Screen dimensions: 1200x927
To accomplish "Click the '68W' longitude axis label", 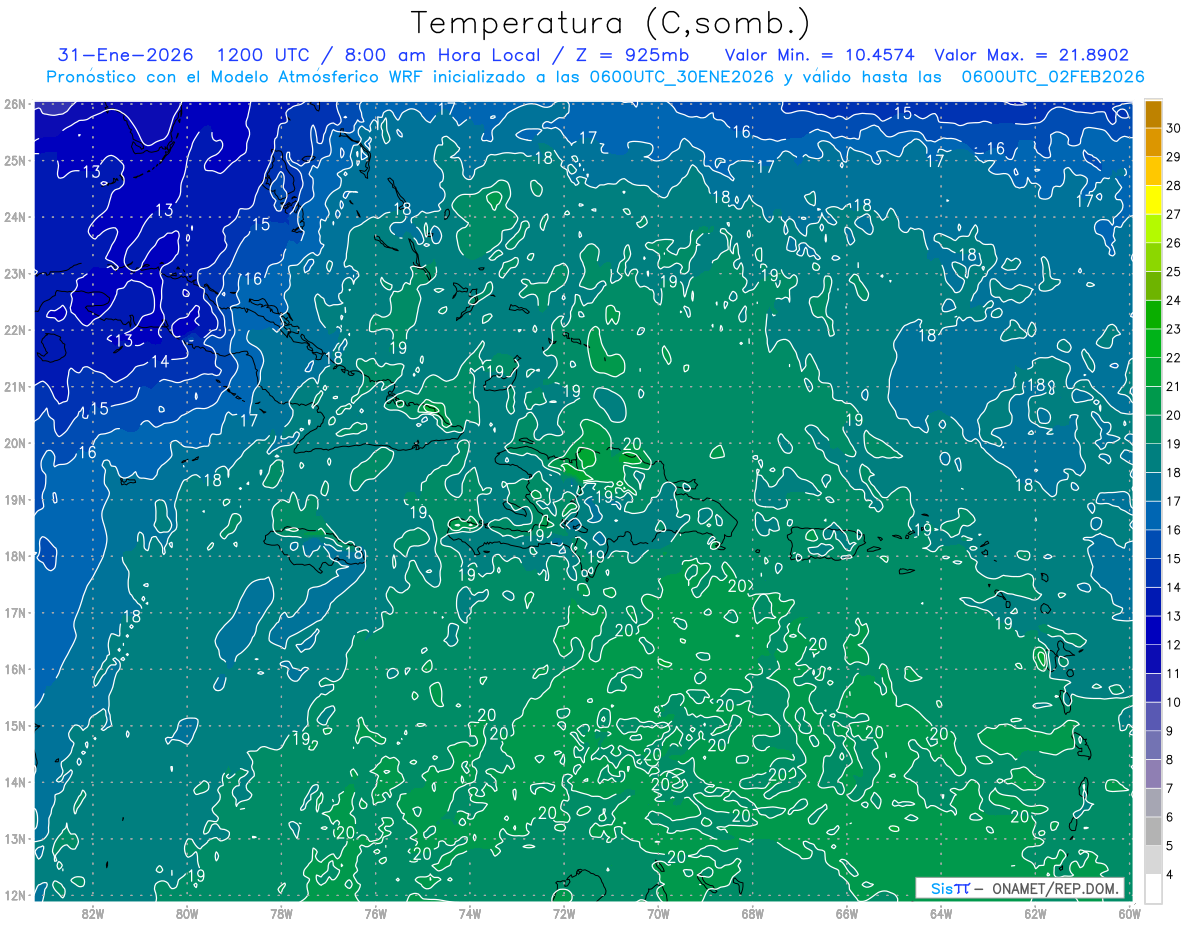I will [752, 912].
